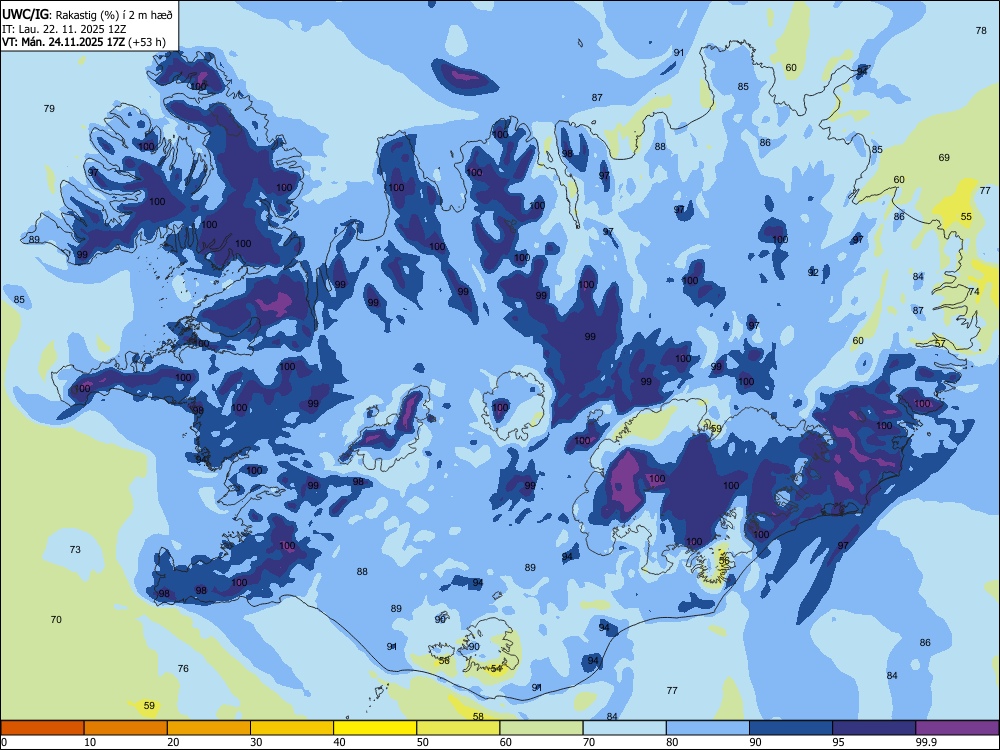Select the humidity value 78 on the map
The width and height of the screenshot is (1000, 750).
point(982,30)
